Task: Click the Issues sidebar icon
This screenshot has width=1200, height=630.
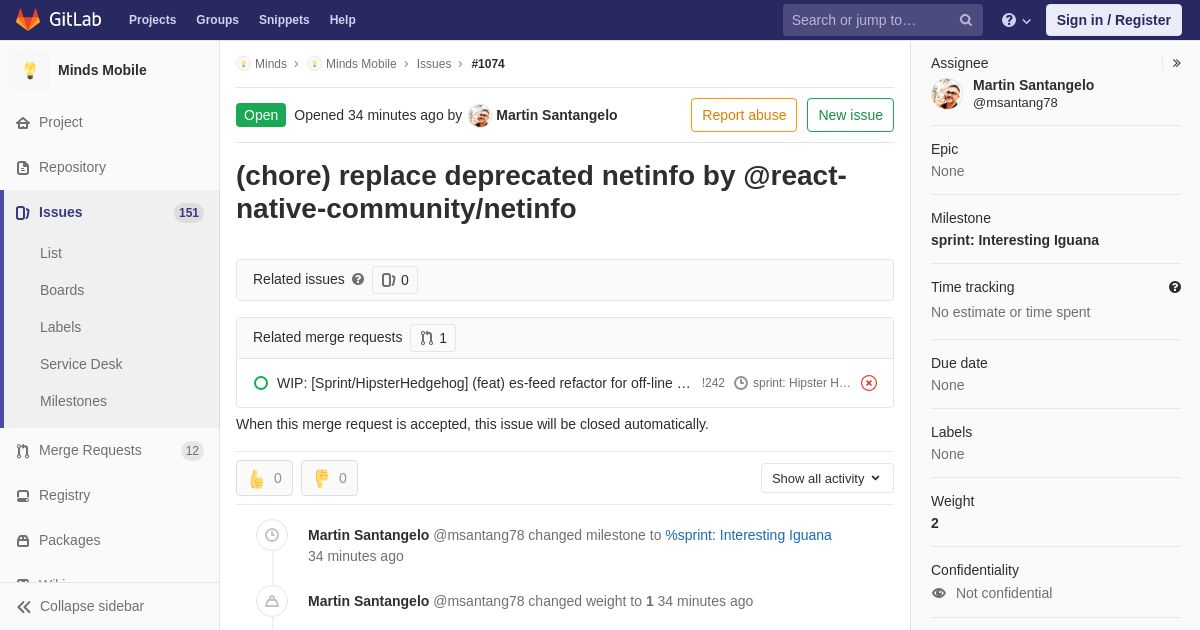Action: pyautogui.click(x=23, y=213)
